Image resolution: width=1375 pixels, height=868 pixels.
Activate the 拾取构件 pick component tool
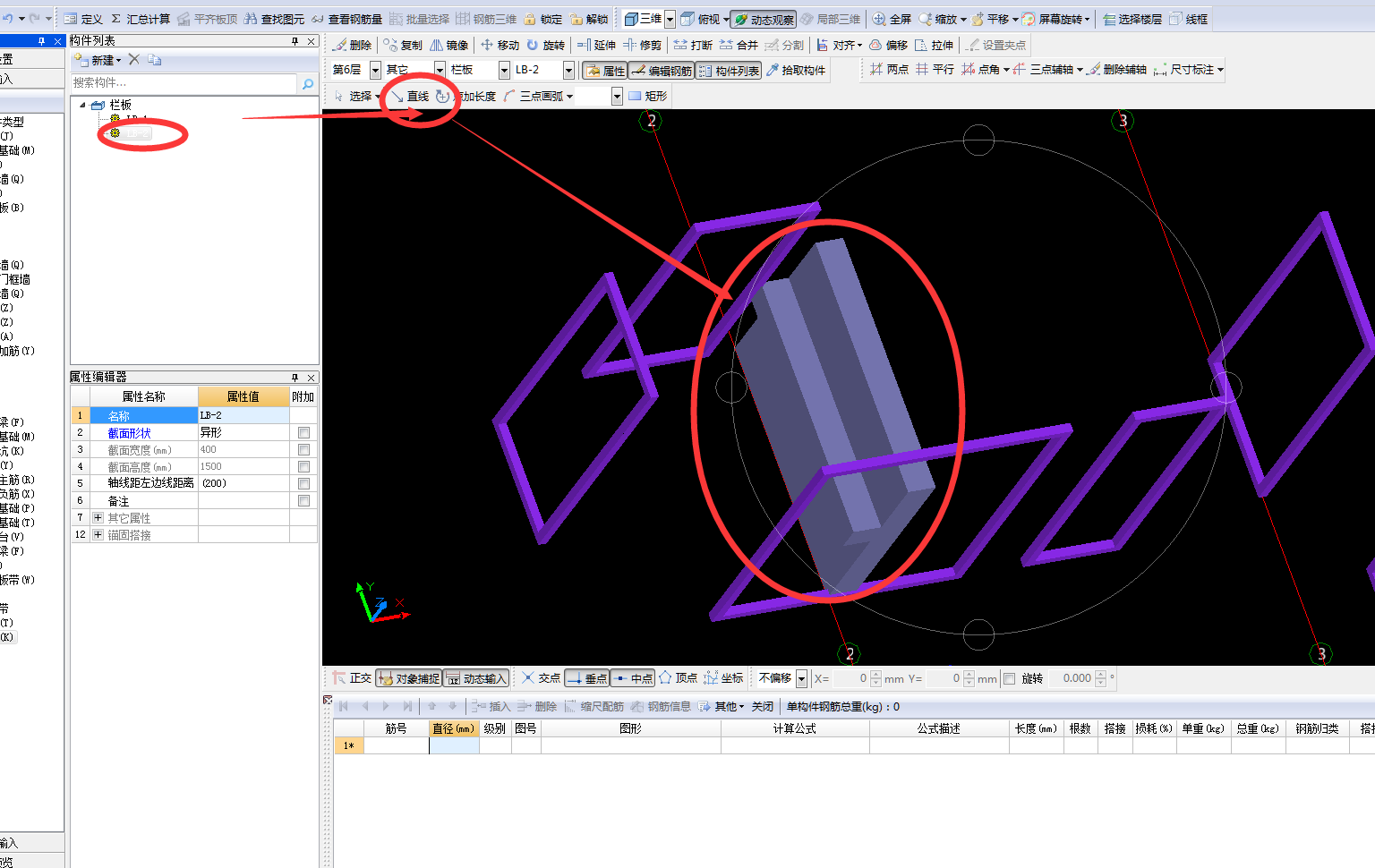click(x=796, y=70)
